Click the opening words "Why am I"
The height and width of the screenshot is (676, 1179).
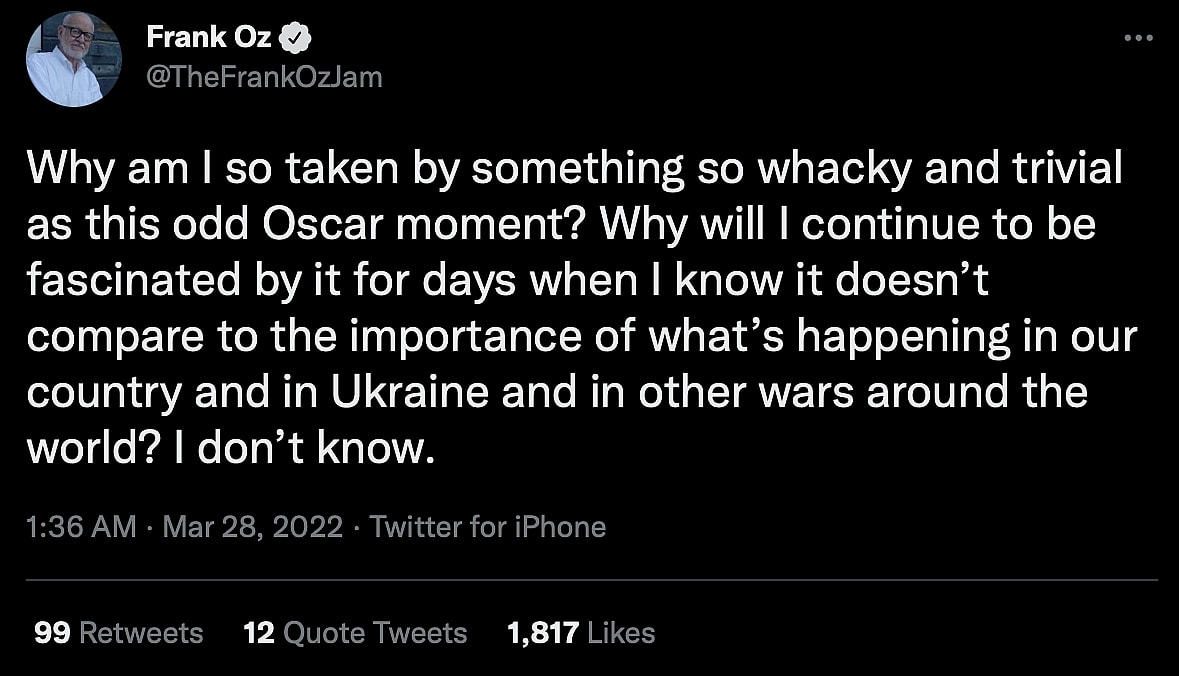(111, 169)
